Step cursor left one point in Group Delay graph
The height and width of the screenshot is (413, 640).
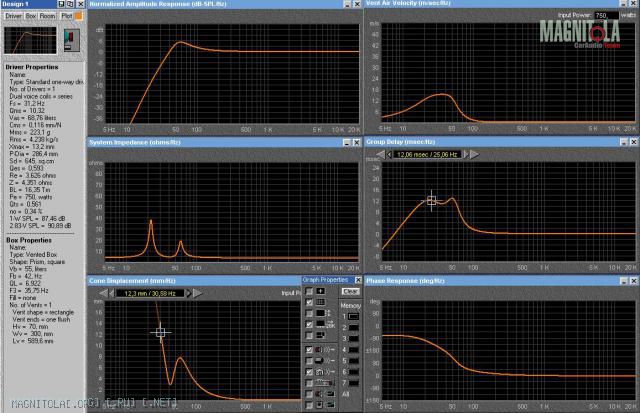click(x=389, y=154)
